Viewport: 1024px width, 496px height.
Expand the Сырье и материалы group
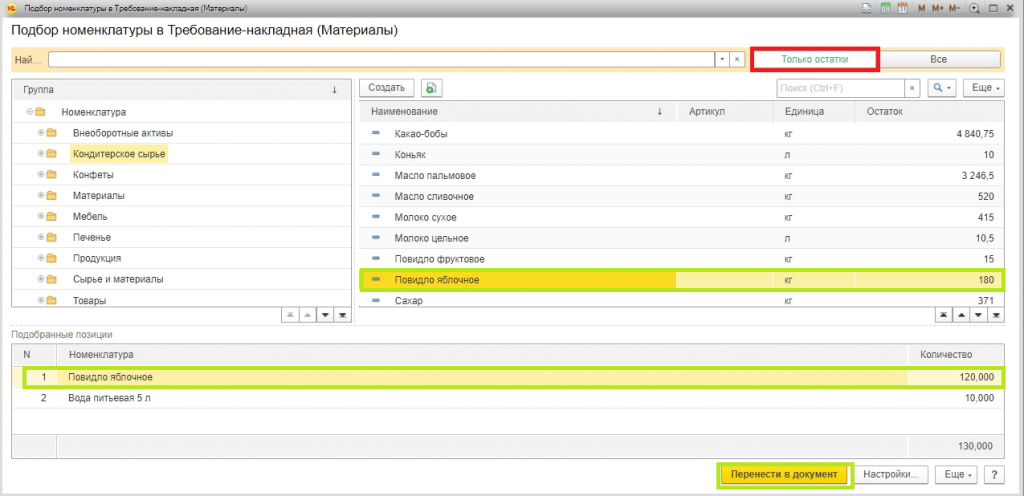(x=40, y=279)
